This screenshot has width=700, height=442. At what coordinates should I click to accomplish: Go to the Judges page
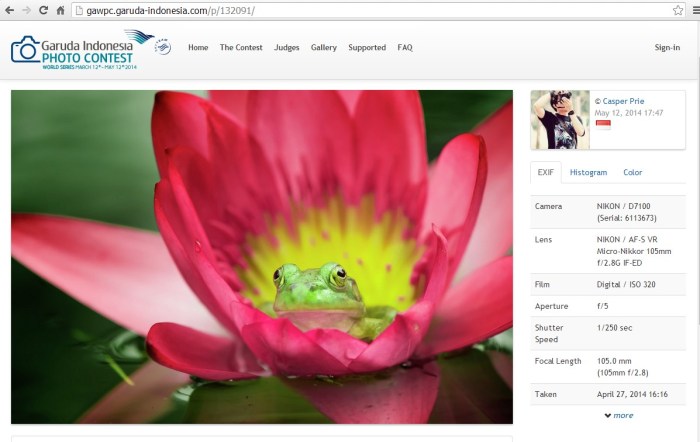click(286, 47)
